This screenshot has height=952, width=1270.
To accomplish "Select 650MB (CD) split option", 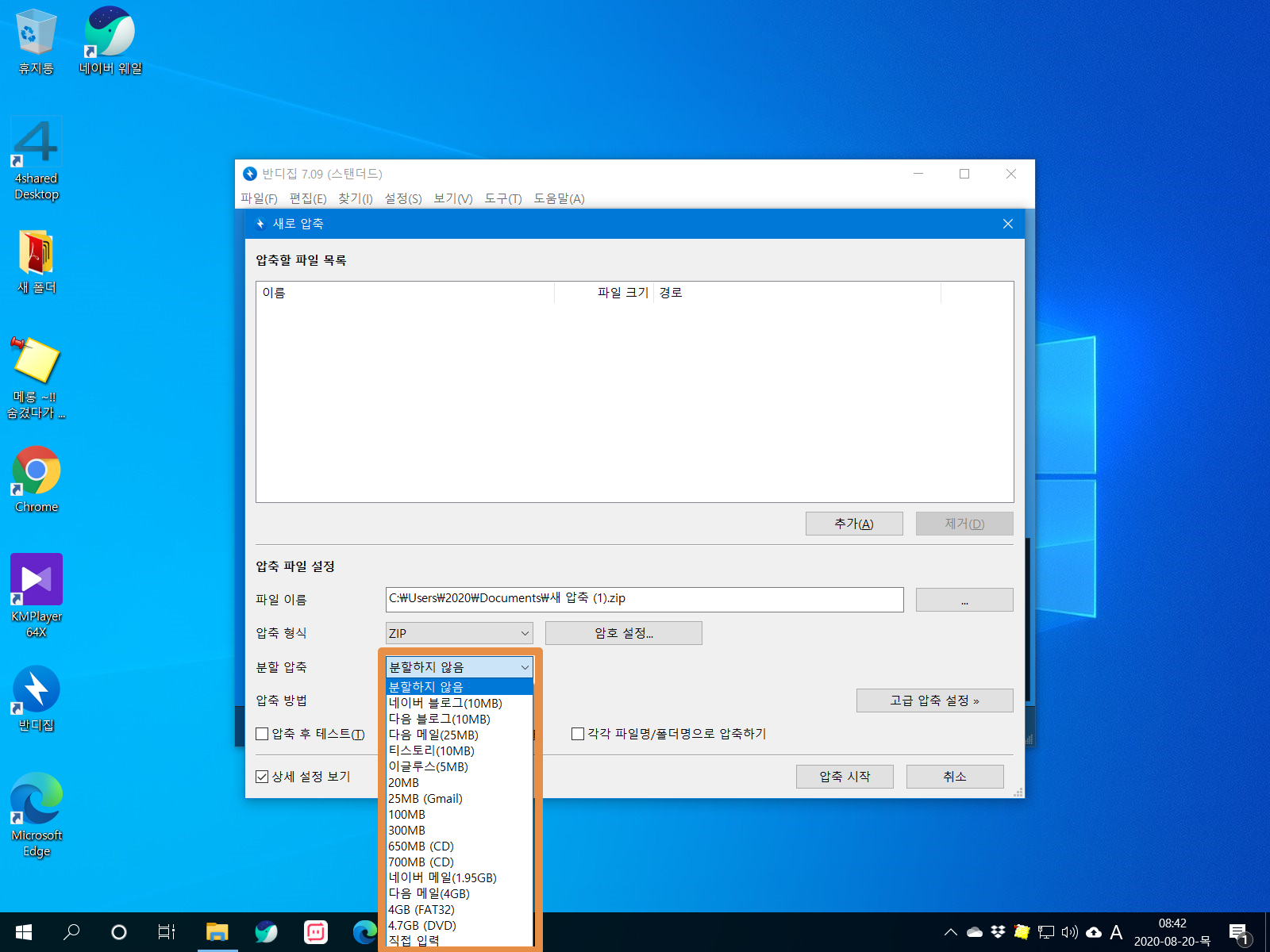I will (x=459, y=846).
